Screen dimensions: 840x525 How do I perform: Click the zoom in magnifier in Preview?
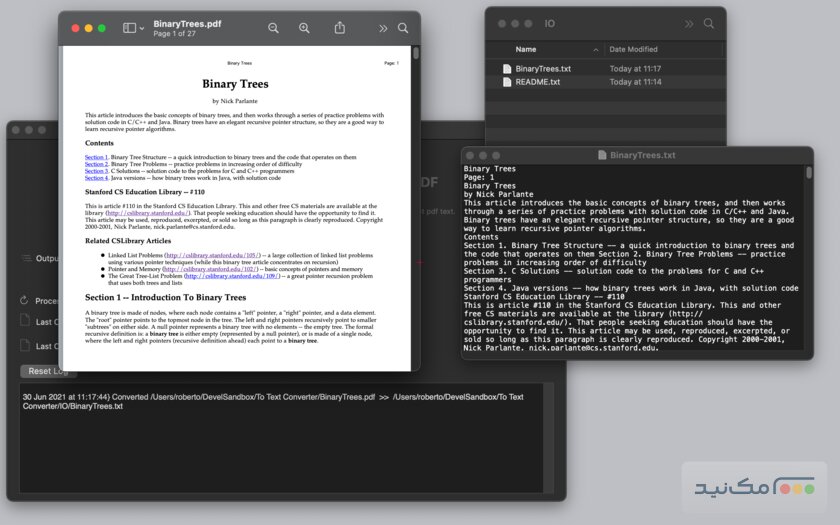tap(304, 28)
